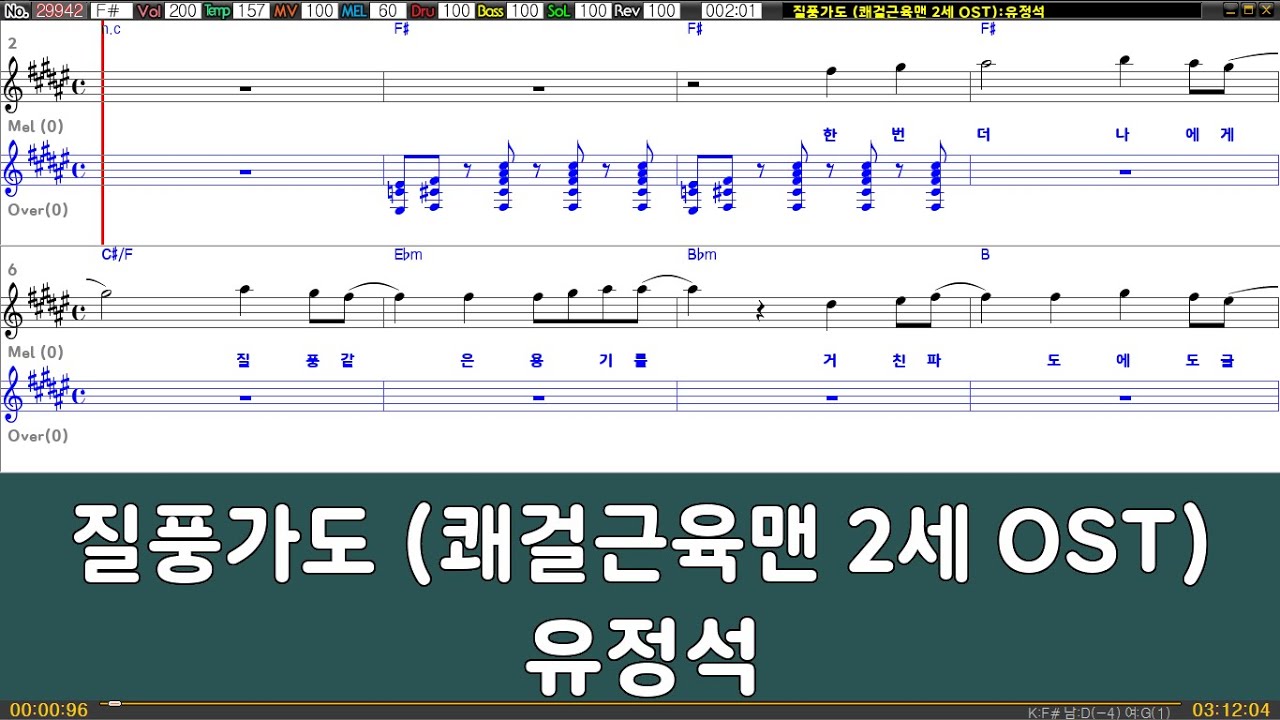Select the volume value 200
Image resolution: width=1280 pixels, height=720 pixels.
point(182,11)
